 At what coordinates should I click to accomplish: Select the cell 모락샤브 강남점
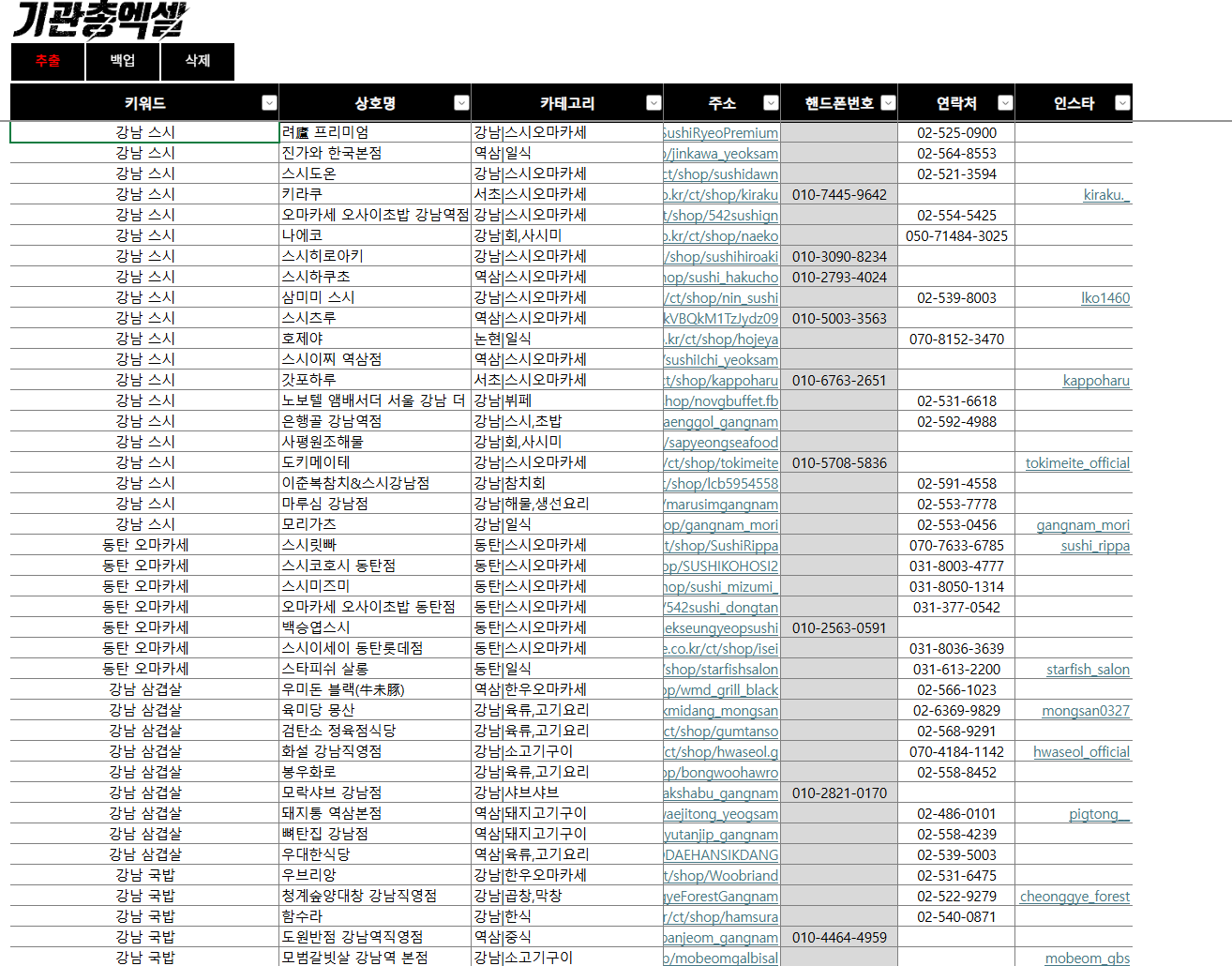(375, 792)
